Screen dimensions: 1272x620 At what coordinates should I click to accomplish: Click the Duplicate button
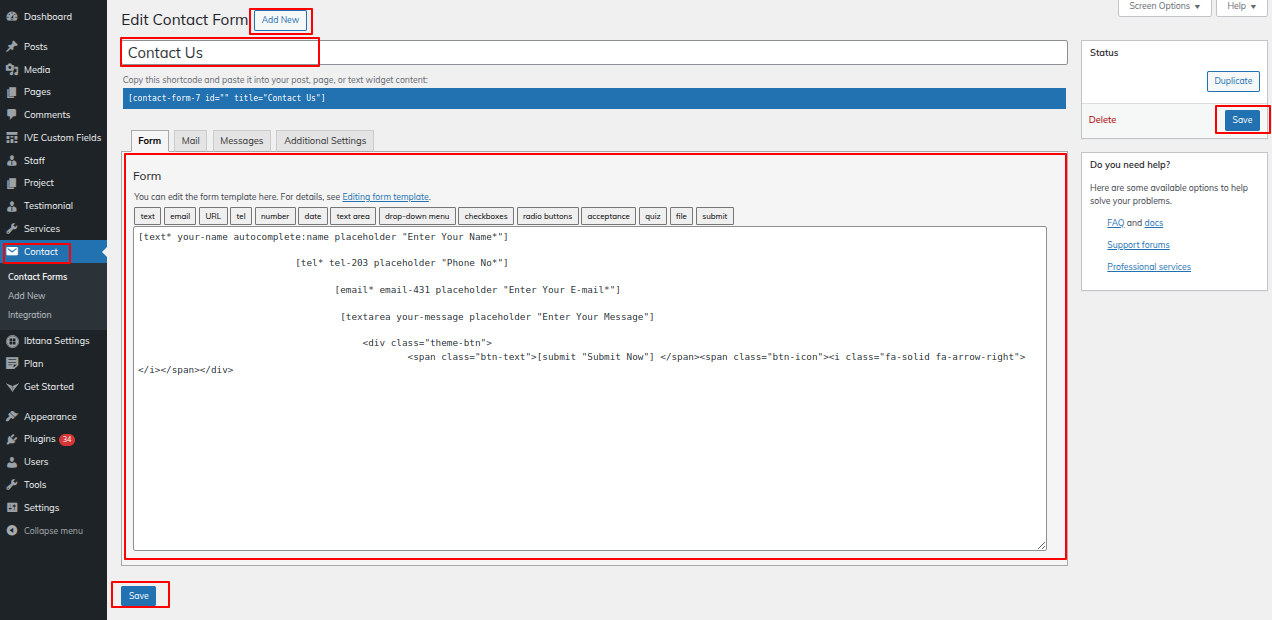(1232, 81)
